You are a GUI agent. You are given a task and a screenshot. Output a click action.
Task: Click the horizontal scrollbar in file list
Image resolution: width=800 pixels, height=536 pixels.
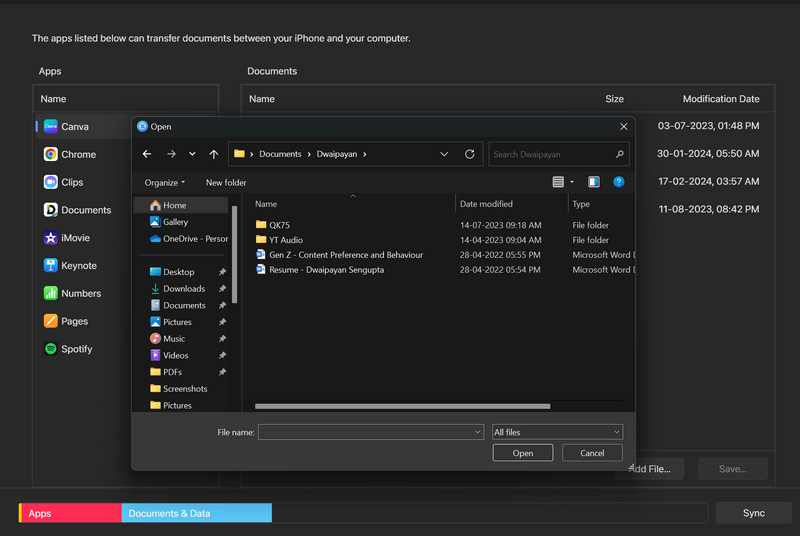pyautogui.click(x=402, y=406)
